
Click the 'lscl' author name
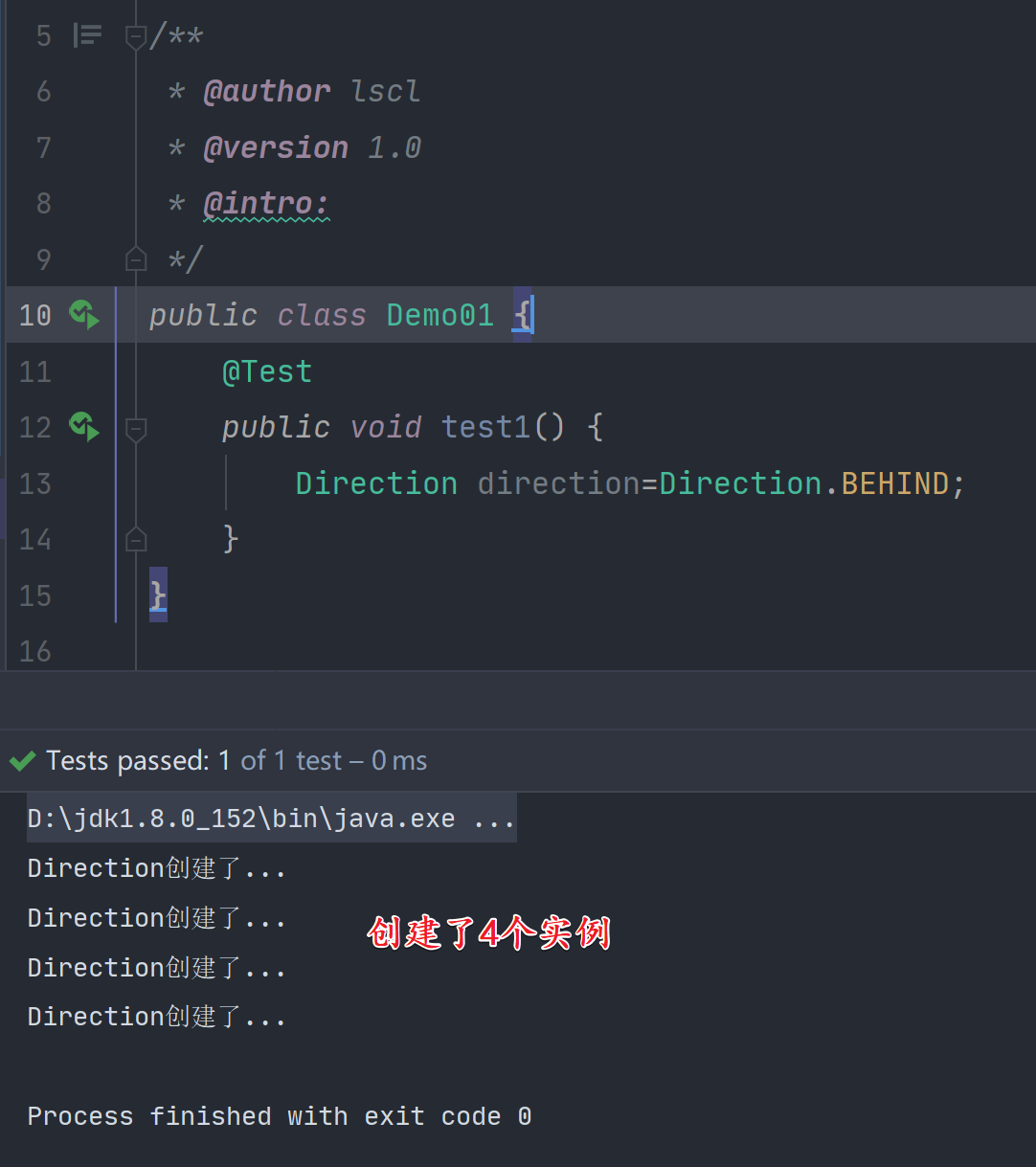(386, 92)
